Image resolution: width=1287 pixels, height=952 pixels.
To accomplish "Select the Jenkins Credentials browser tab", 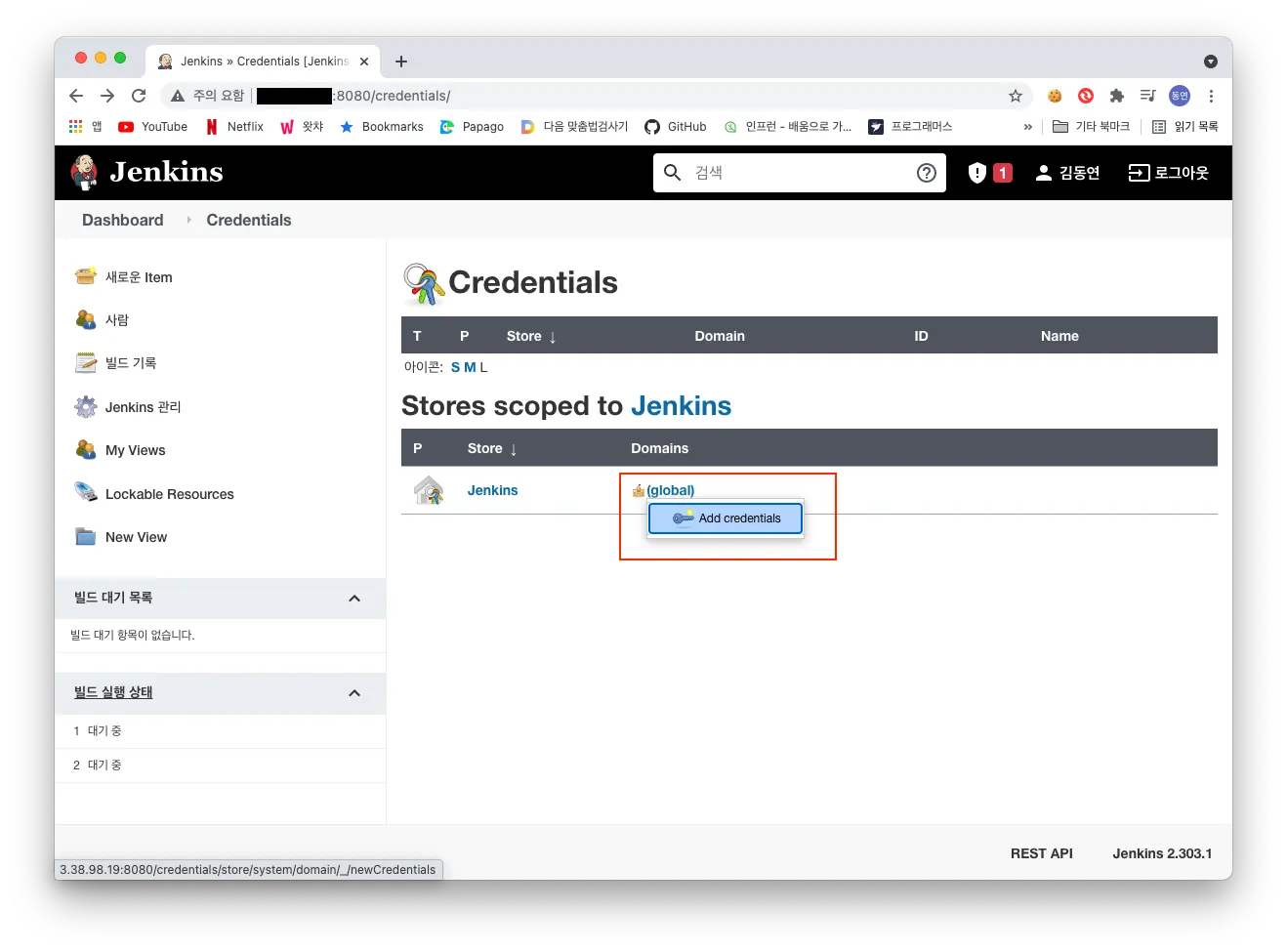I will pyautogui.click(x=263, y=62).
